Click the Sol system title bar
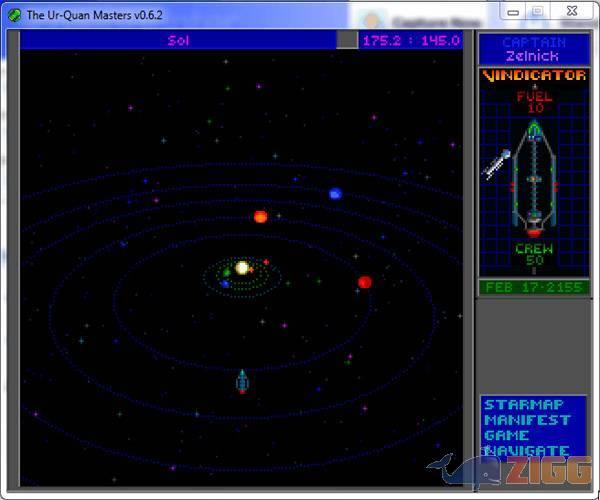Image resolution: width=600 pixels, height=500 pixels. point(178,40)
